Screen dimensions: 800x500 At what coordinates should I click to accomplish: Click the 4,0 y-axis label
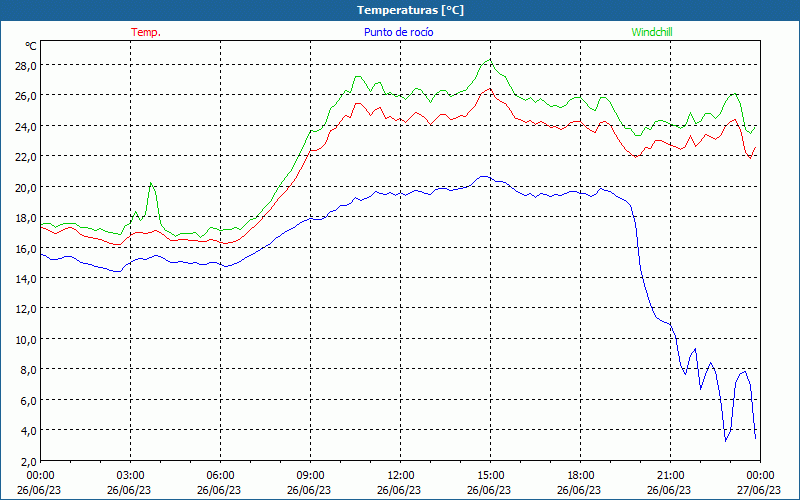coord(29,430)
